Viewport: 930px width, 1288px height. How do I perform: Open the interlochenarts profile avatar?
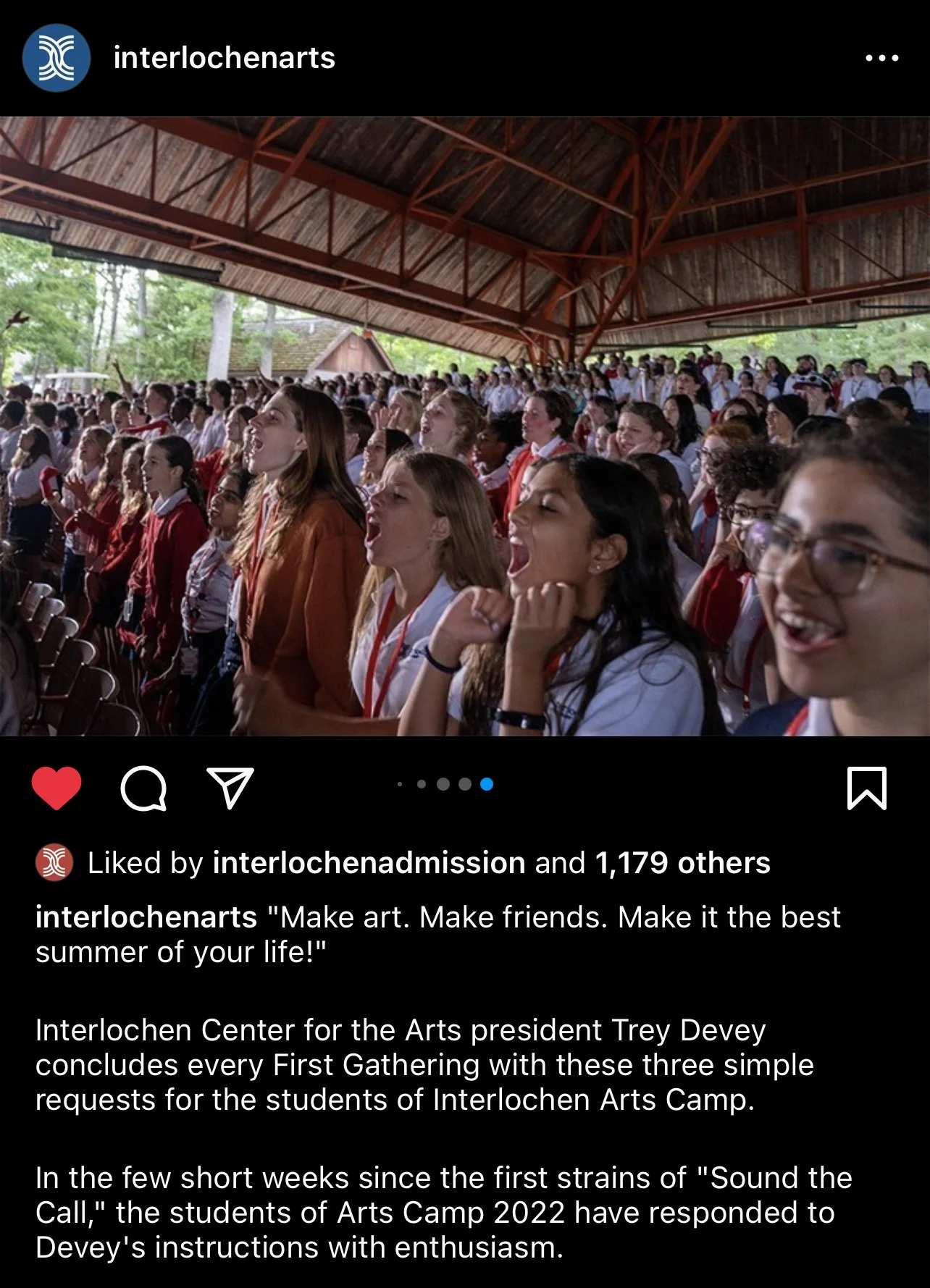point(56,58)
